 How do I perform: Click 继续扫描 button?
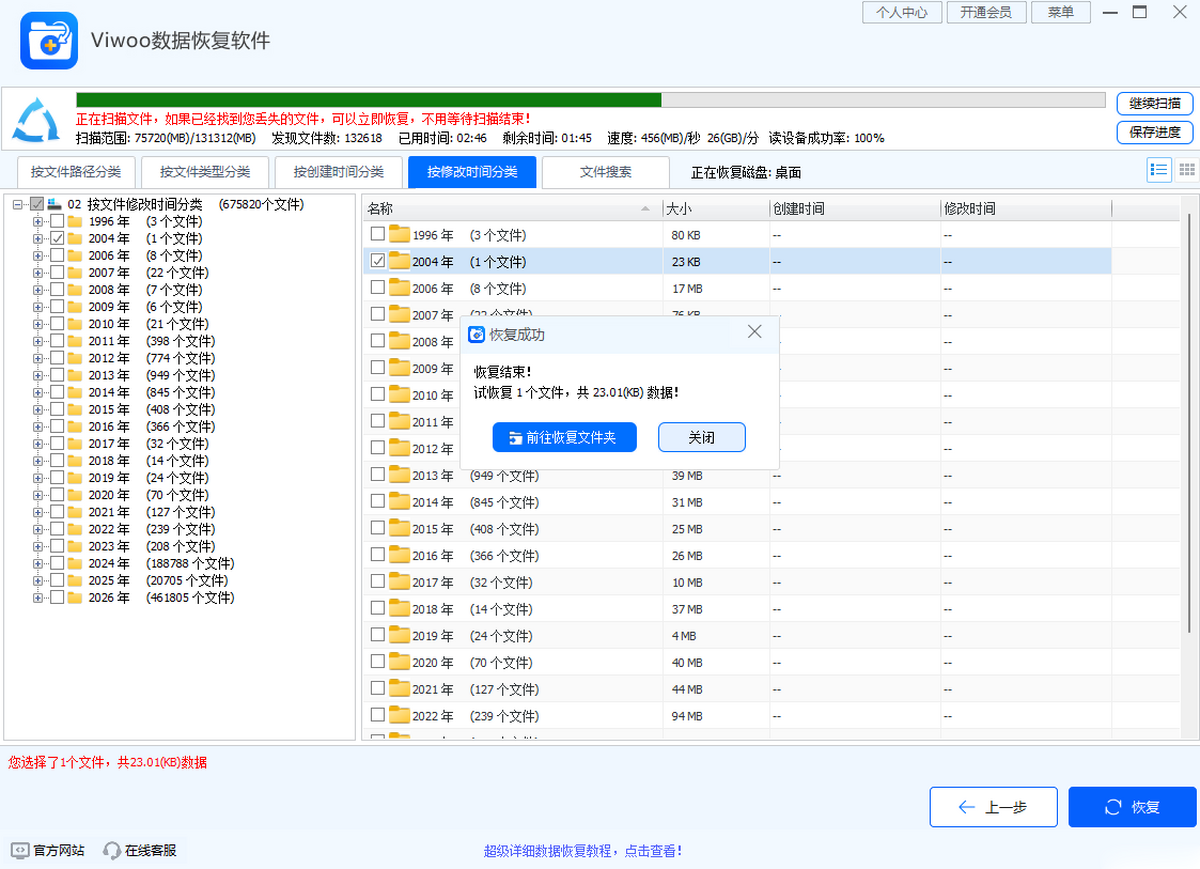click(1155, 103)
